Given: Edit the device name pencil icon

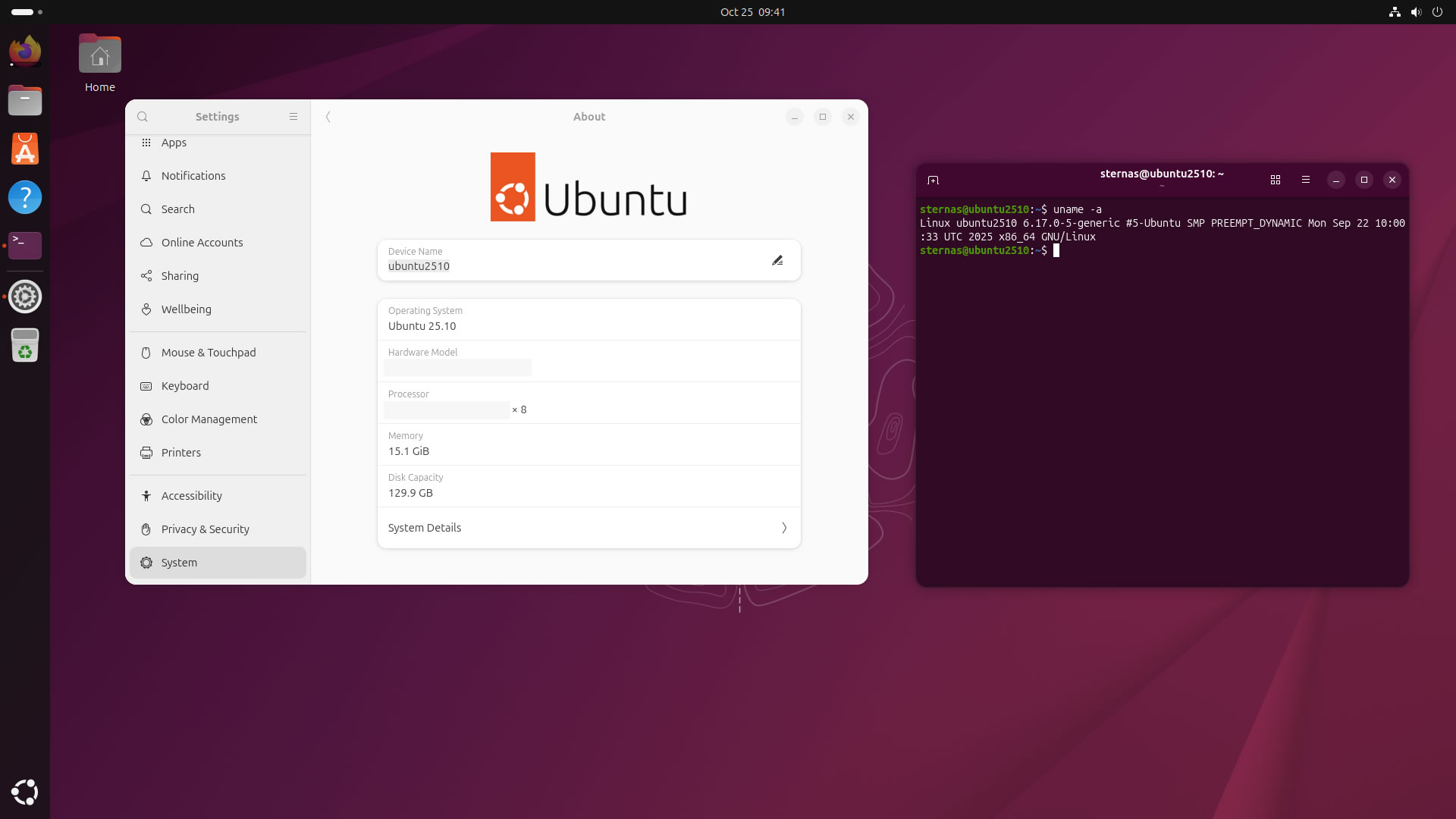Looking at the screenshot, I should tap(777, 261).
